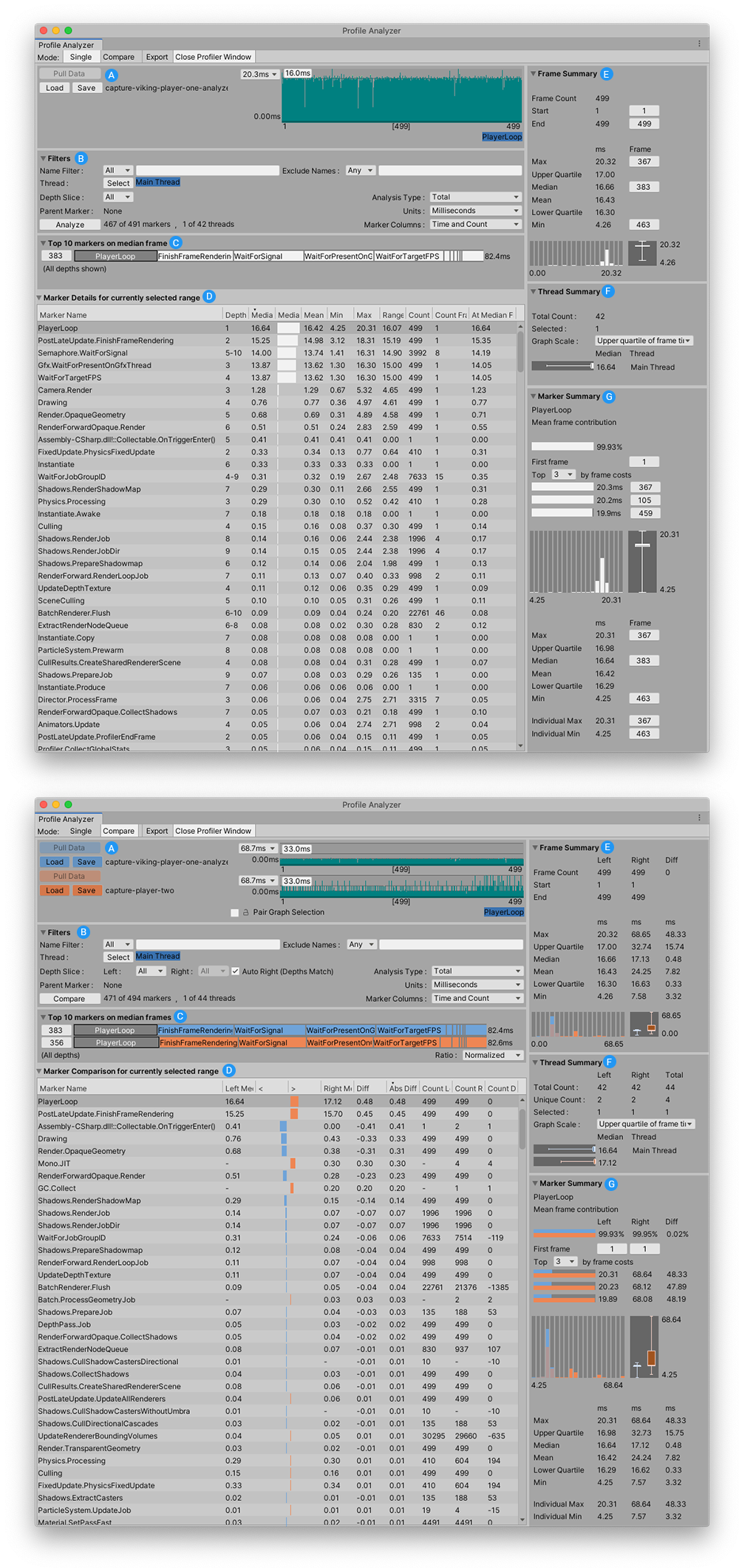This screenshot has height=1568, width=739.
Task: Open kebab menu in the Single mode window
Action: pos(699,44)
